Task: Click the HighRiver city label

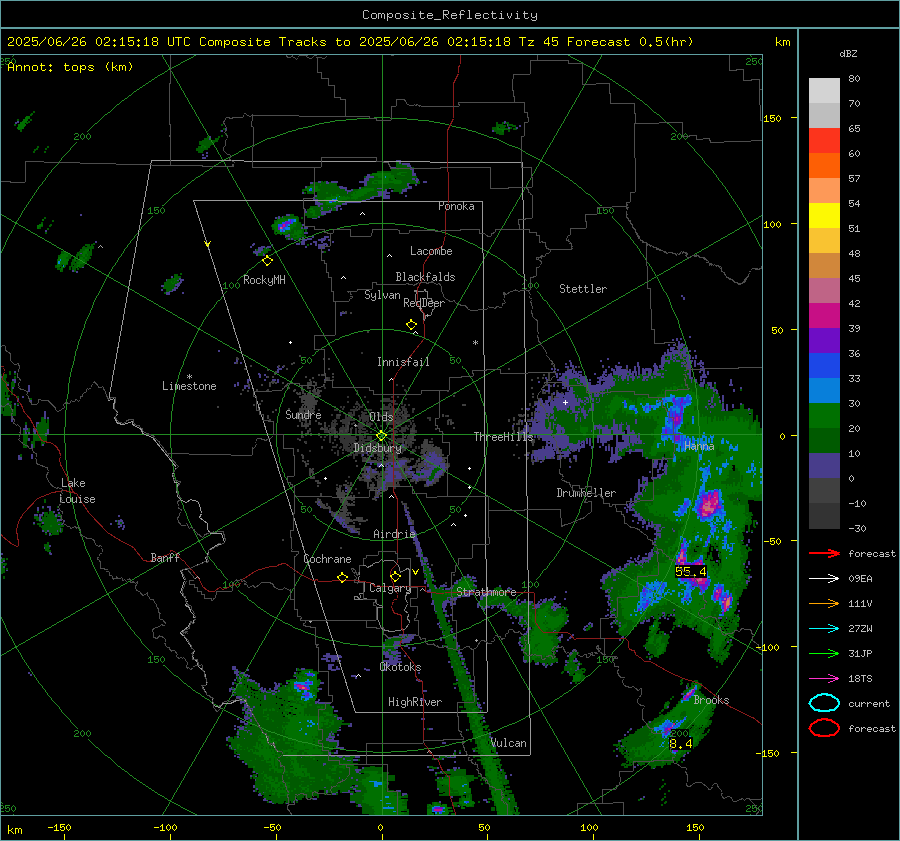Action: [415, 702]
